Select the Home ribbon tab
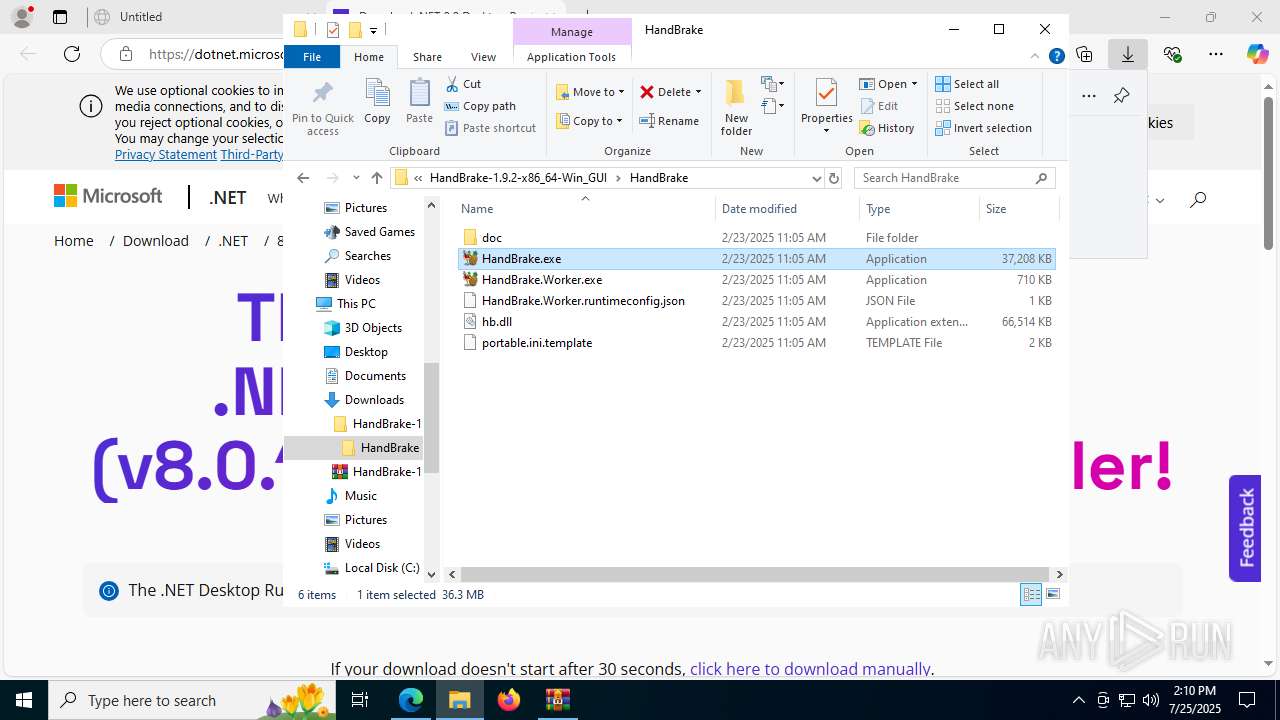Viewport: 1280px width, 720px height. (369, 57)
